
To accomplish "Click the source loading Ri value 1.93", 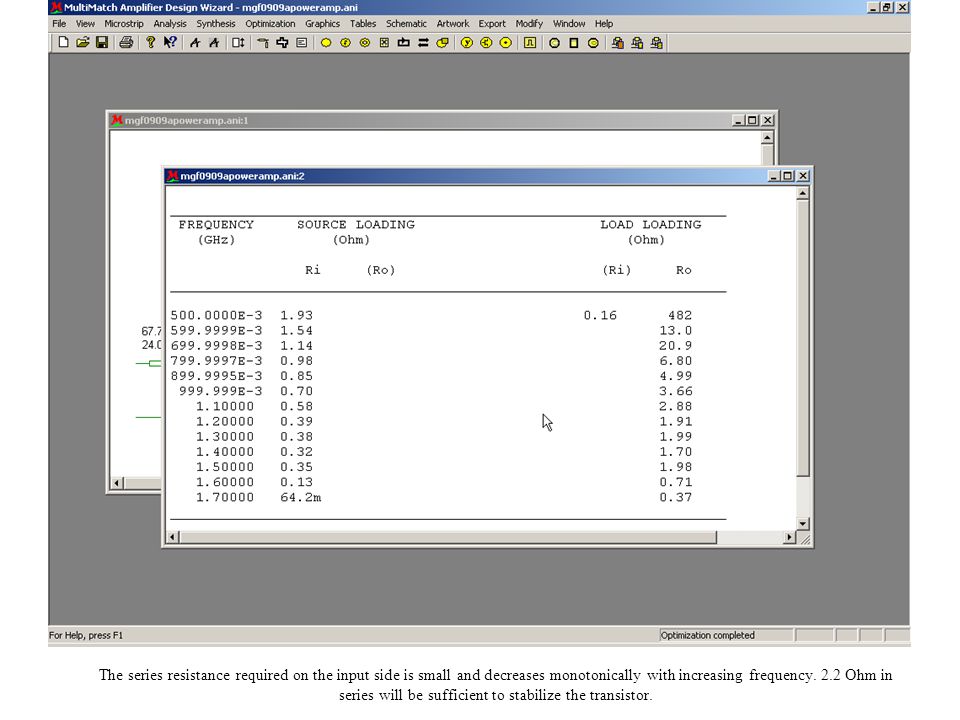I will [296, 315].
